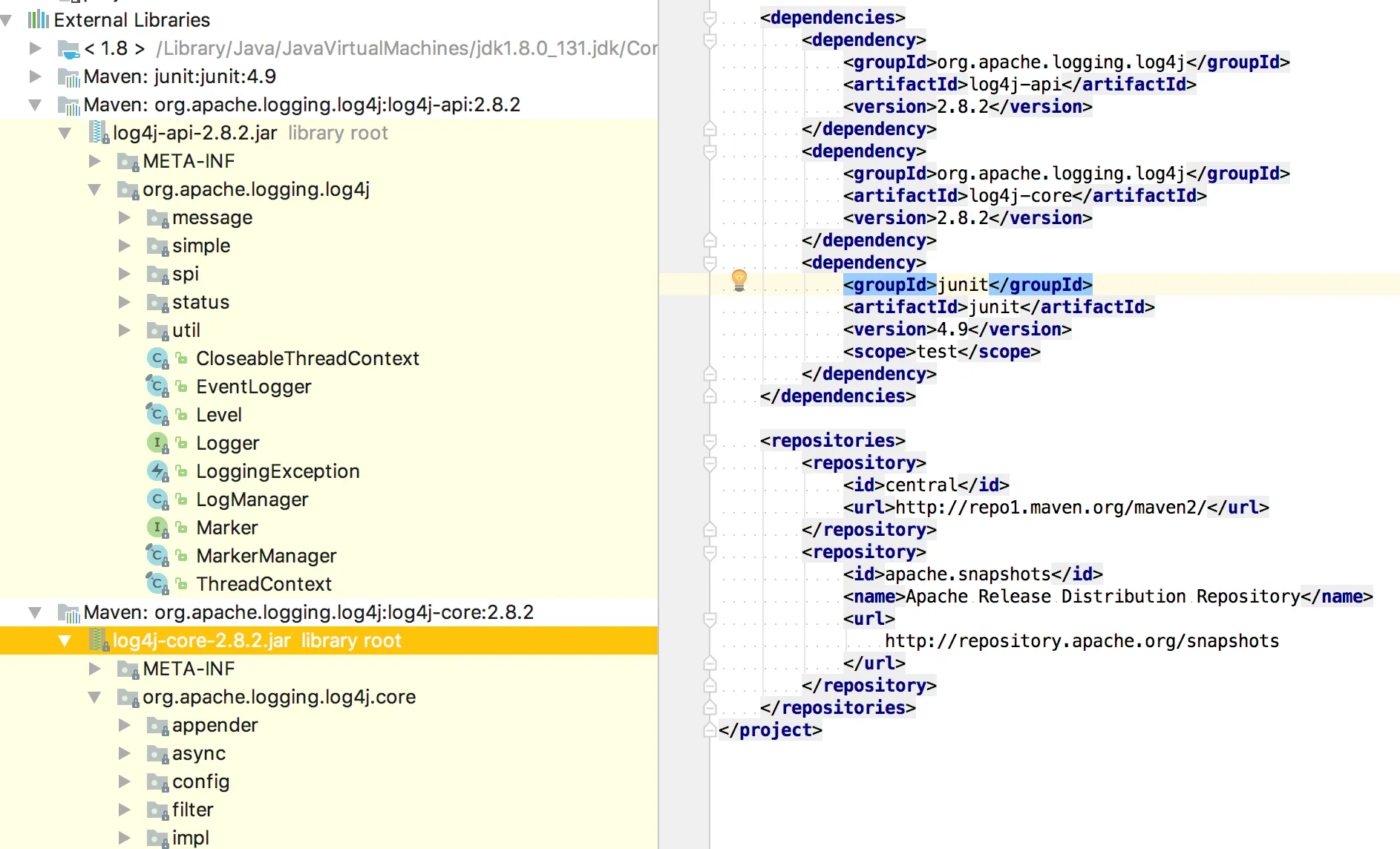Click the Maven junit:junit:4.9 library icon
This screenshot has height=849, width=1400.
(68, 77)
